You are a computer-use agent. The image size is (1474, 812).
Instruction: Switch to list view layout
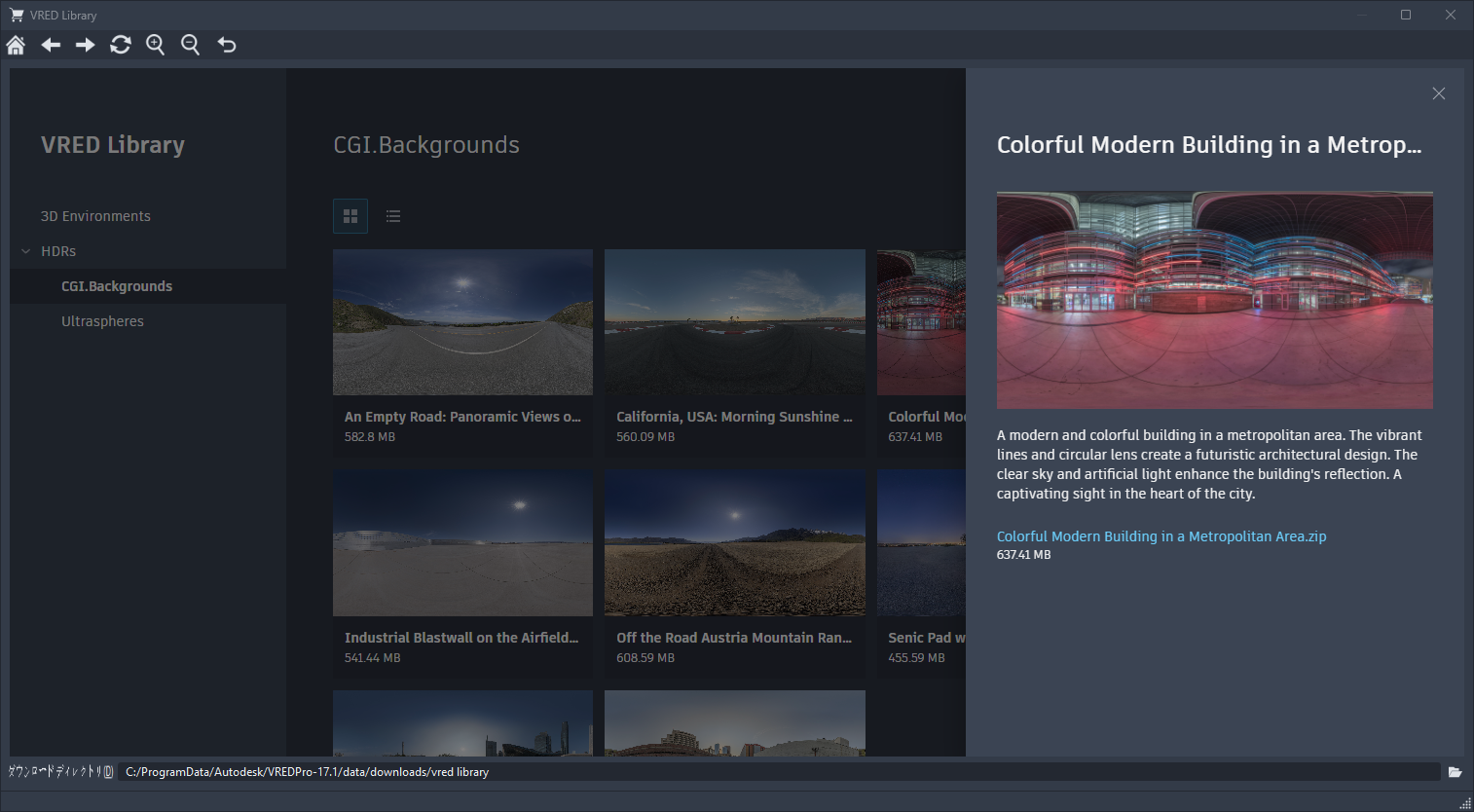tap(392, 215)
